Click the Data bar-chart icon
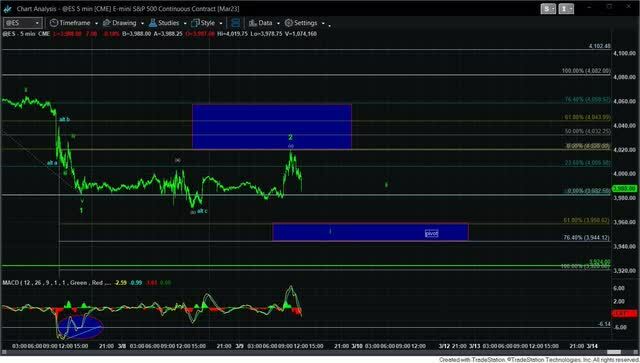 tap(253, 23)
